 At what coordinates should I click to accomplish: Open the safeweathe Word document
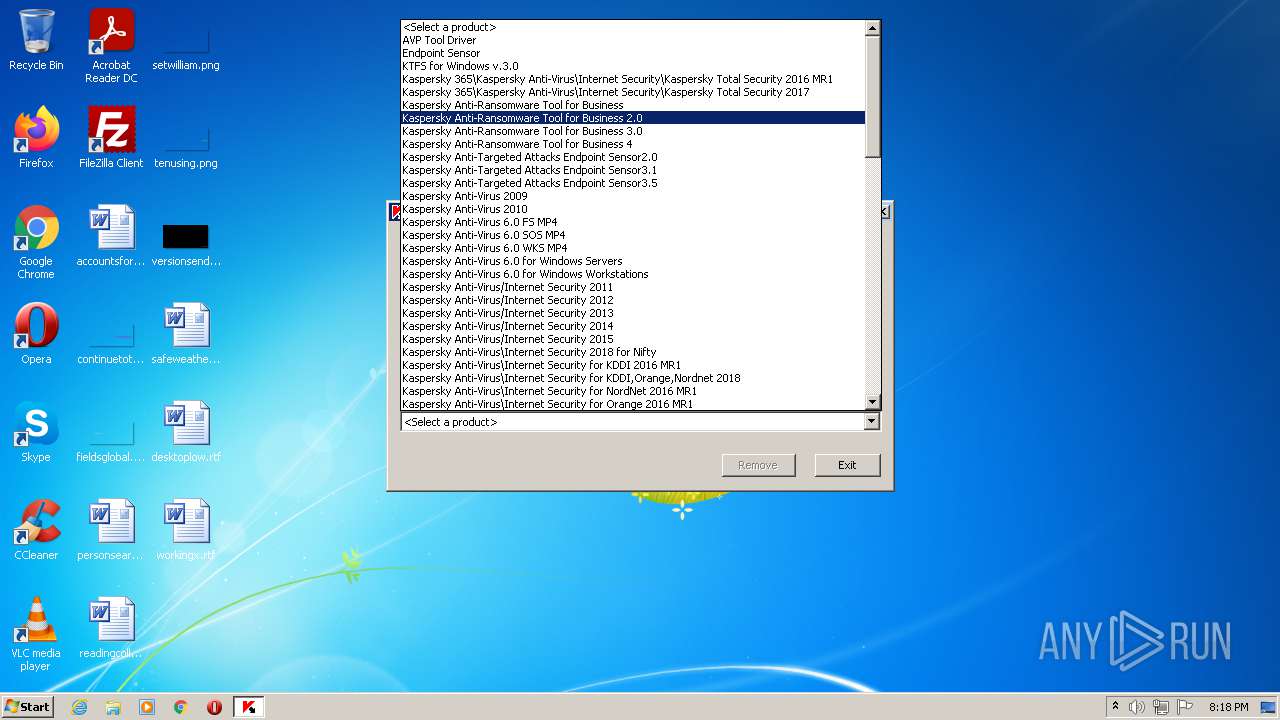point(186,334)
